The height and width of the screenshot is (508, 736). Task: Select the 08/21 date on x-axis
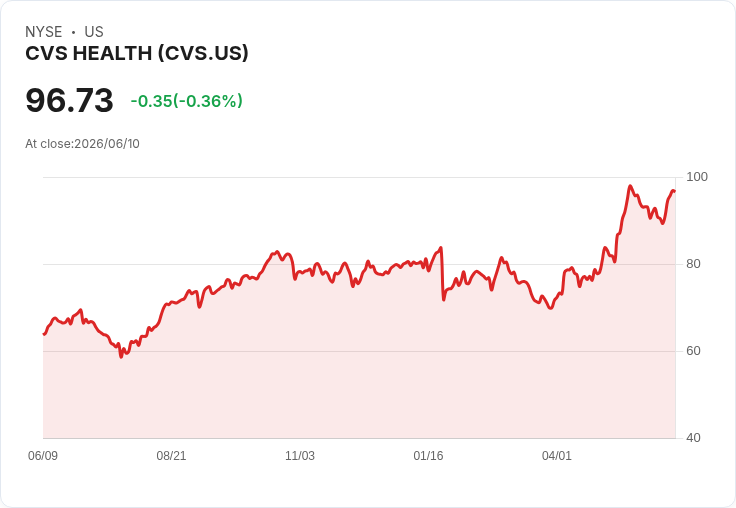(x=171, y=455)
